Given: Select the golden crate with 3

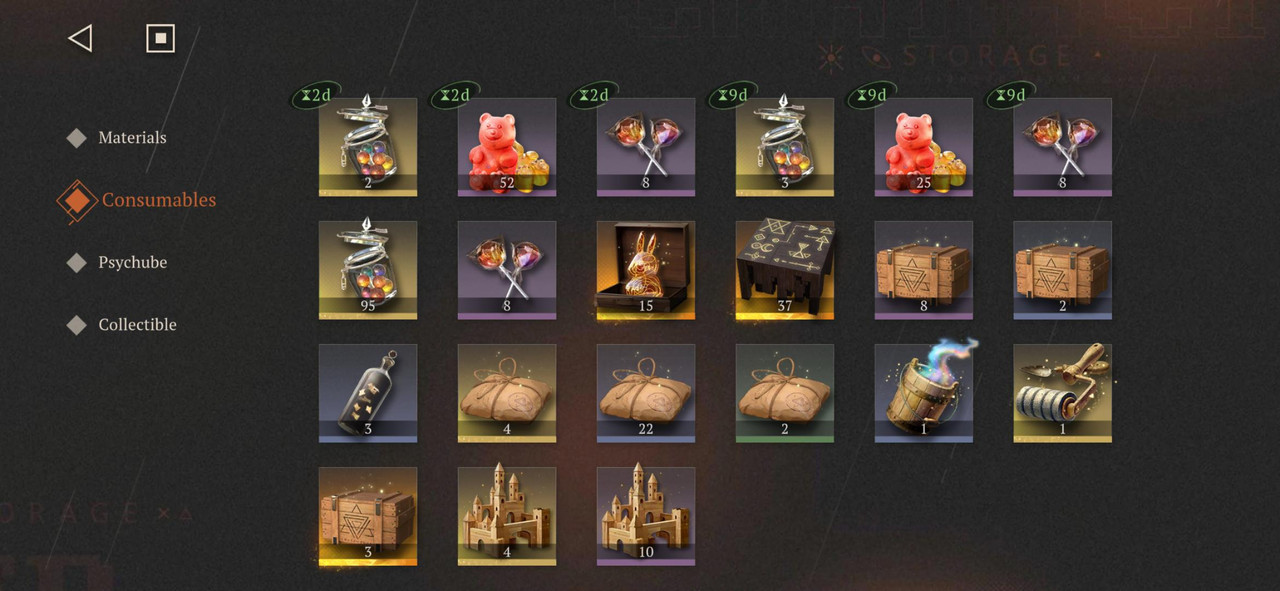Looking at the screenshot, I should tap(368, 516).
